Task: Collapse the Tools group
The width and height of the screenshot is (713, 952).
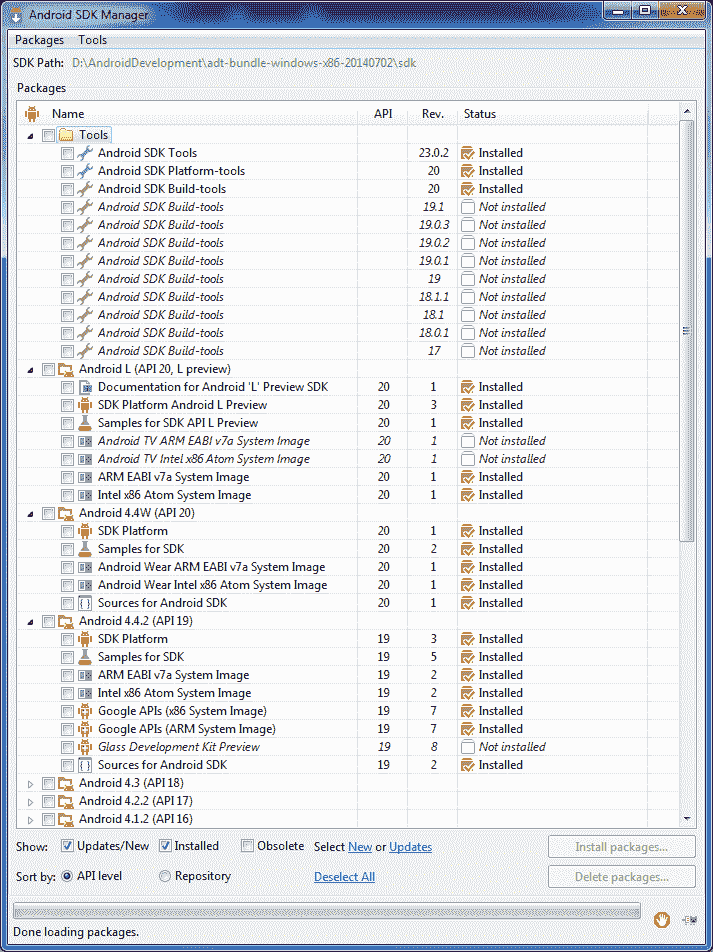Action: coord(30,135)
